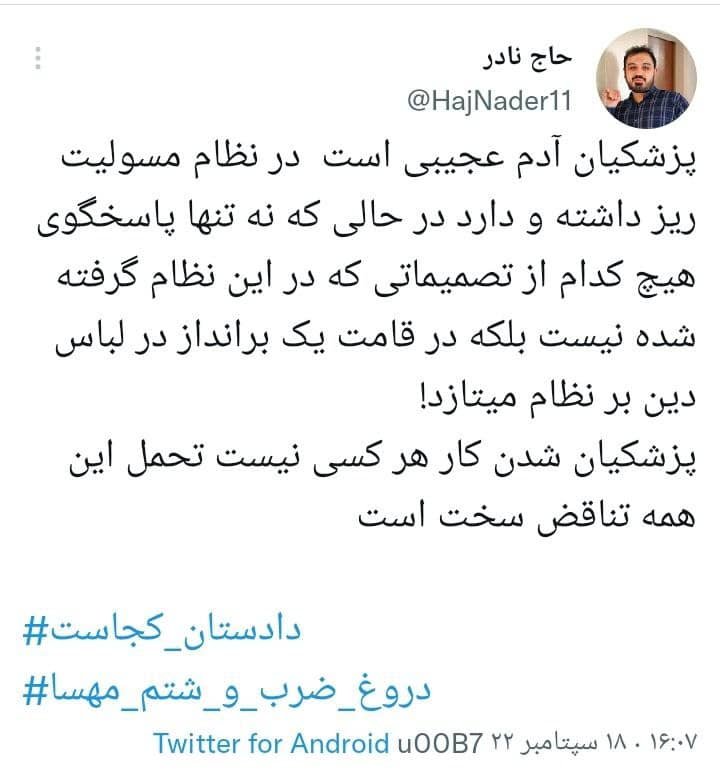This screenshot has width=720, height=774.
Task: Open the three-dot more options menu
Action: click(38, 58)
